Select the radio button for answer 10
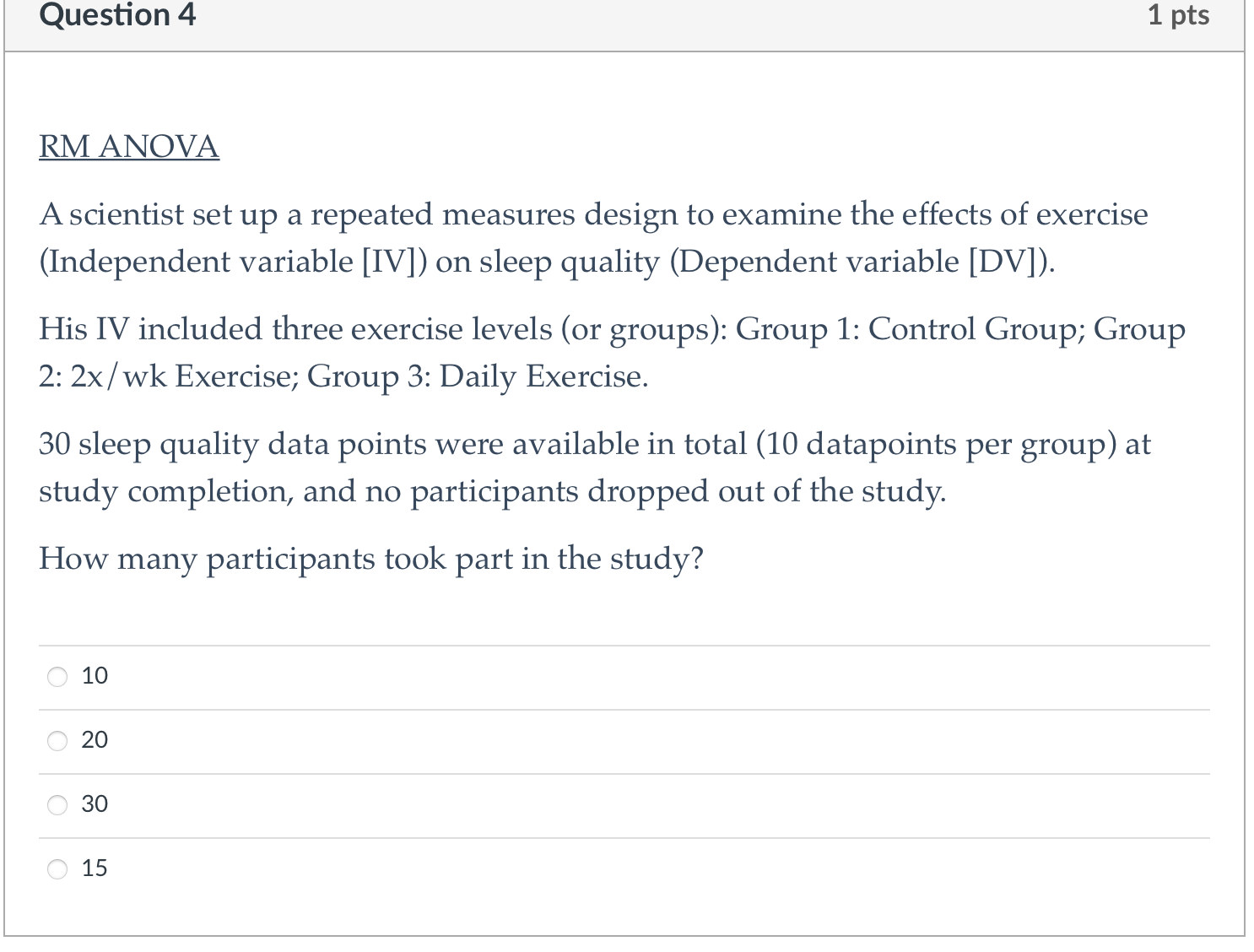1254x952 pixels. pos(56,675)
